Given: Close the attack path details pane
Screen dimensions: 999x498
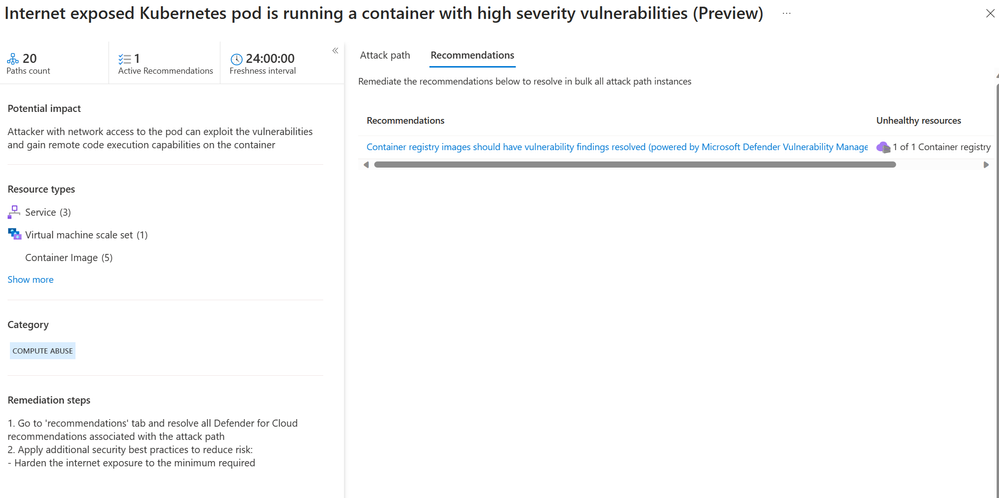Looking at the screenshot, I should (990, 14).
